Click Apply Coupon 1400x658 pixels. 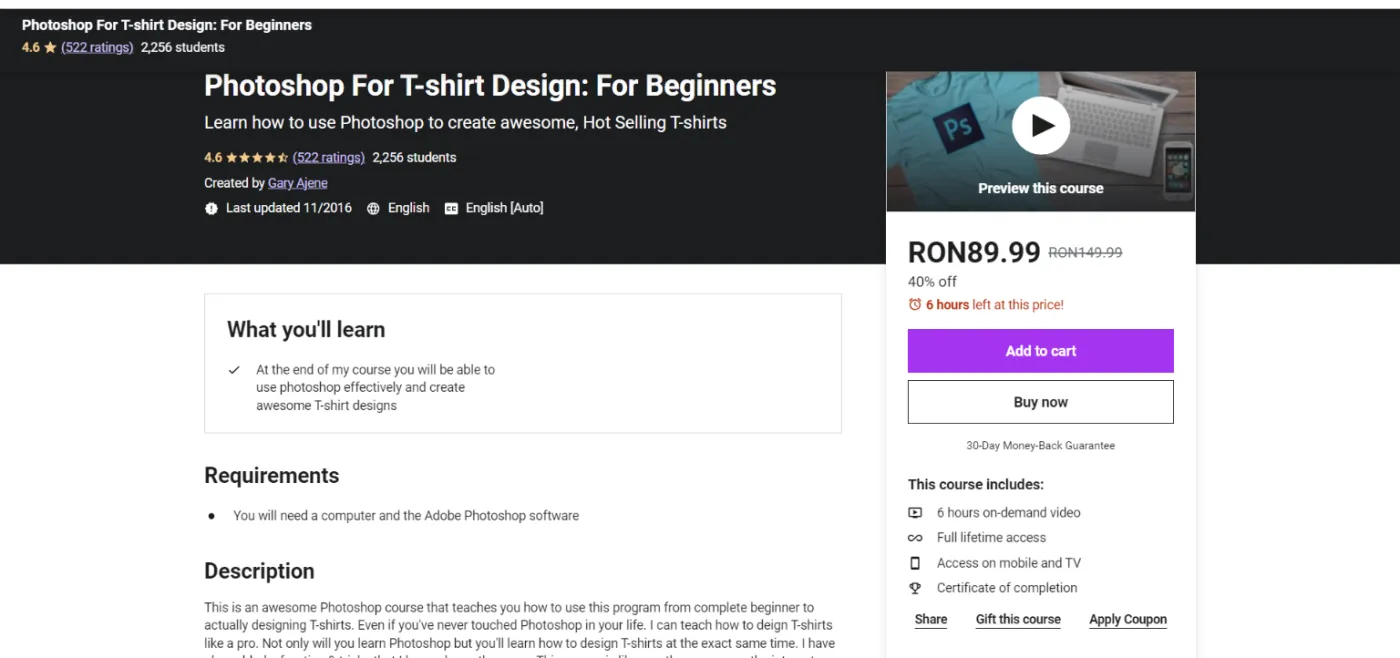(1128, 619)
